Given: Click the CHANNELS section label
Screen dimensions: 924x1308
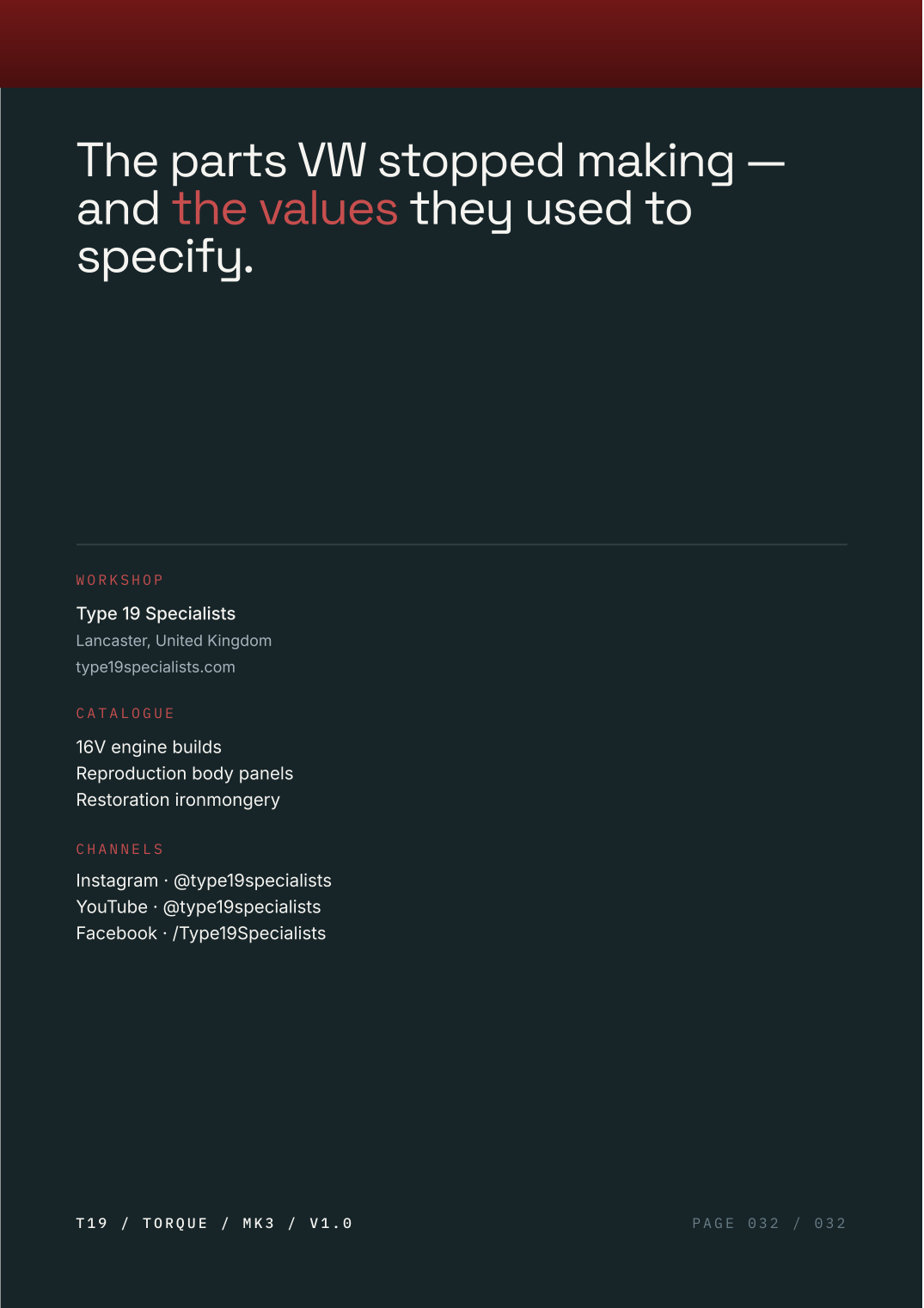Looking at the screenshot, I should (119, 850).
